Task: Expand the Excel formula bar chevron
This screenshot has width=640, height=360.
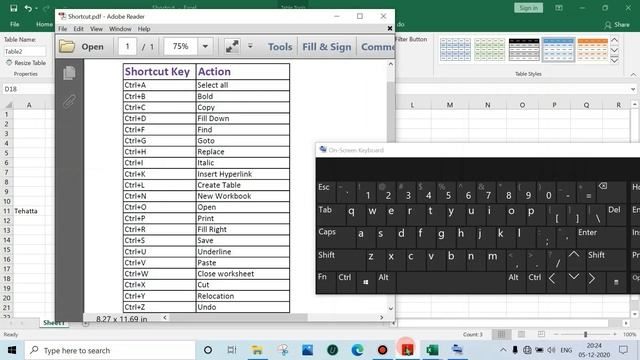Action: coord(633,89)
